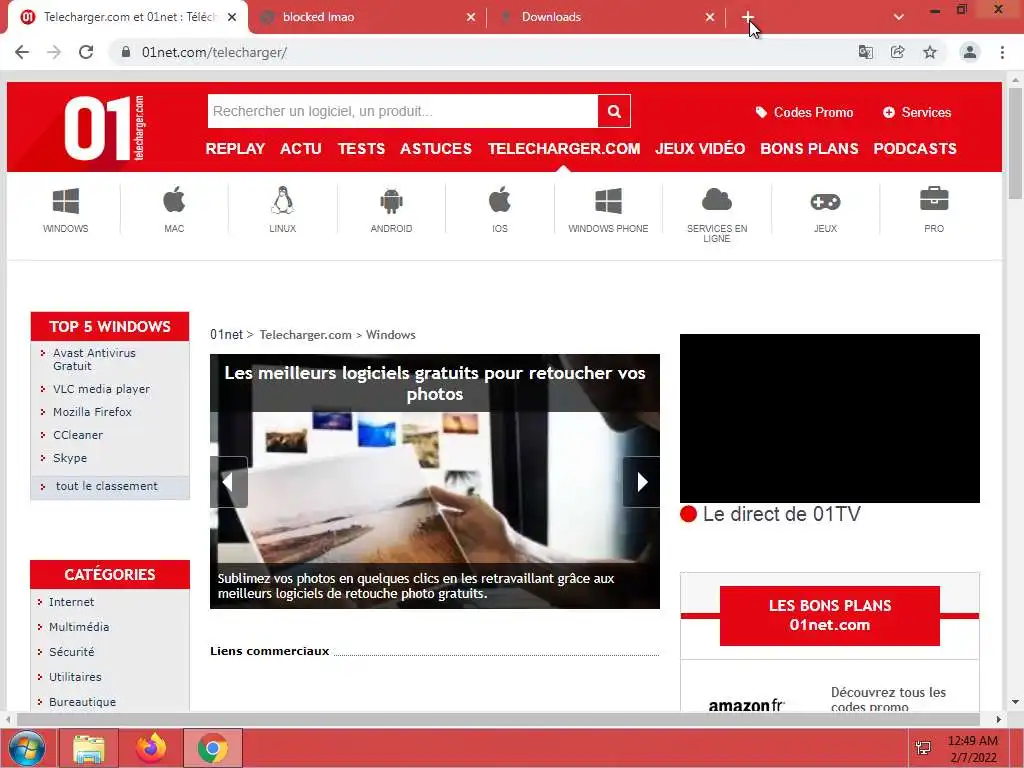Show the next carousel slide

tap(641, 482)
